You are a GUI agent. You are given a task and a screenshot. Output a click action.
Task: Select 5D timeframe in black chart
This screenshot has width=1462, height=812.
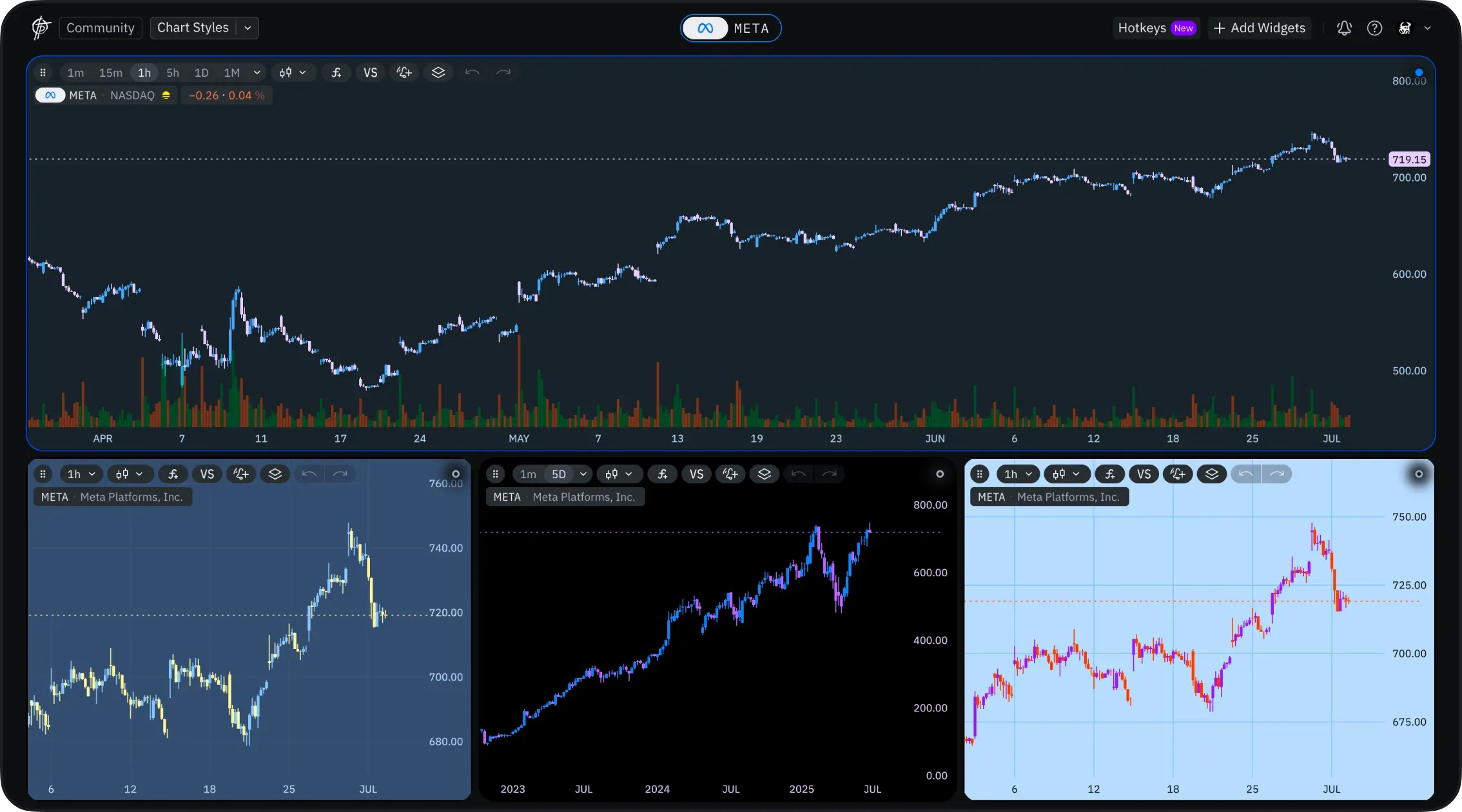[559, 474]
